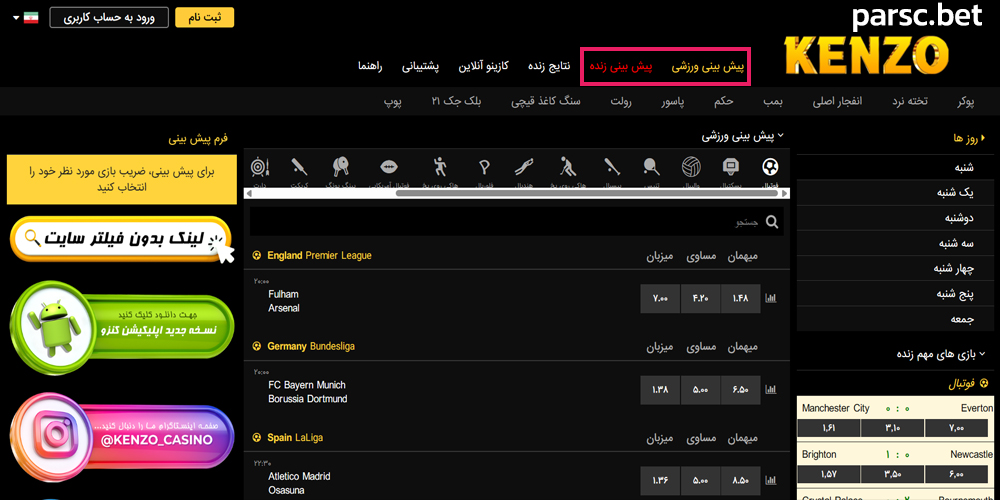Select odds 7.00 for Fulham–Arsenal match
The image size is (1000, 500).
click(x=660, y=298)
